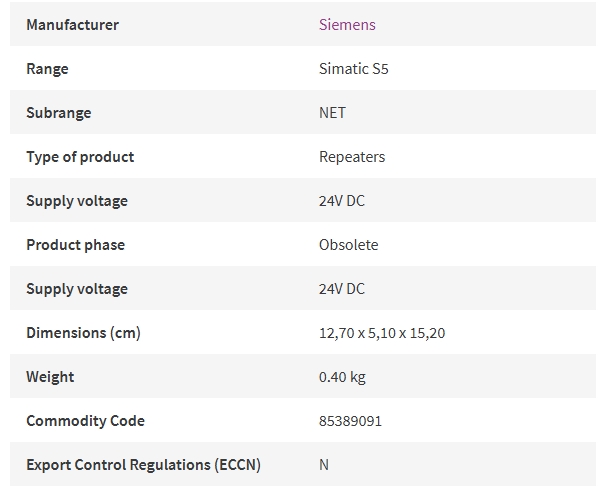Select the Simatic S5 range value
Viewport: 605px width, 494px height.
(x=353, y=69)
